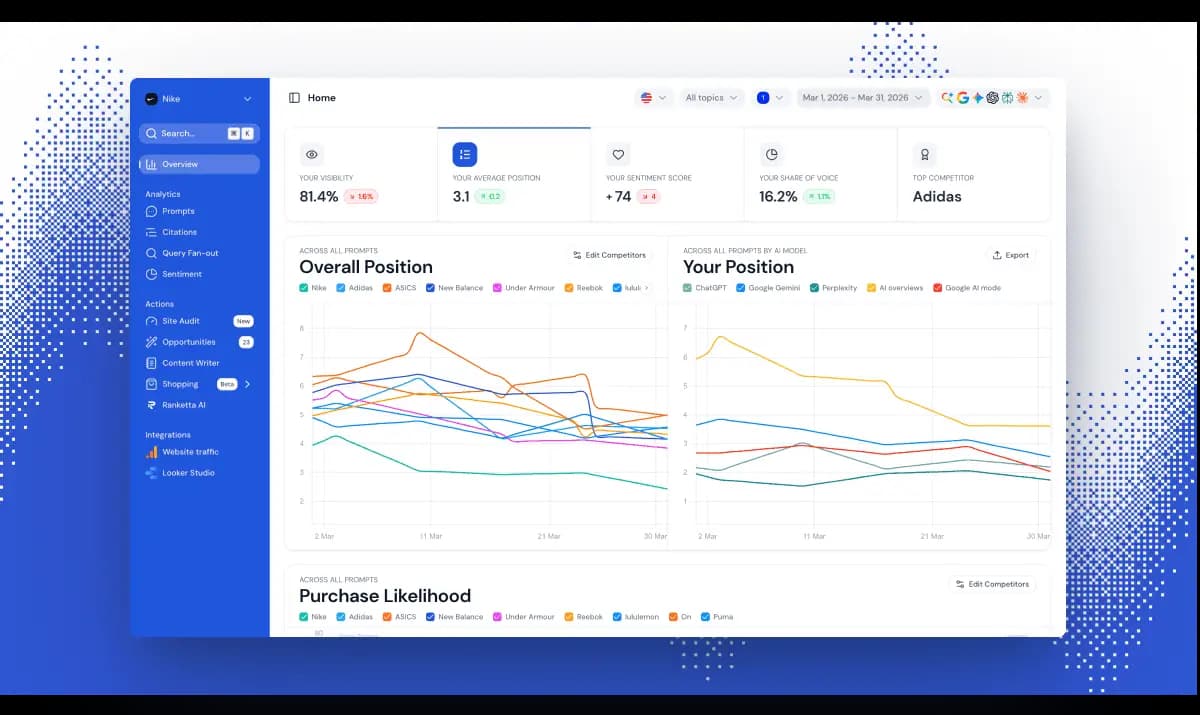Toggle Puma checkbox in Purchase Likelihood legend

tap(705, 617)
